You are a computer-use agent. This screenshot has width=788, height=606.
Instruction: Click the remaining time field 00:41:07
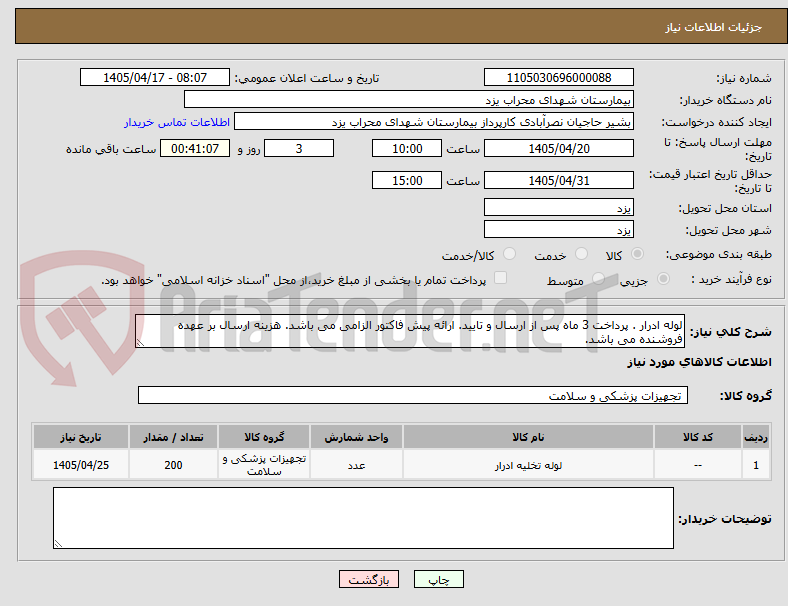tap(195, 149)
